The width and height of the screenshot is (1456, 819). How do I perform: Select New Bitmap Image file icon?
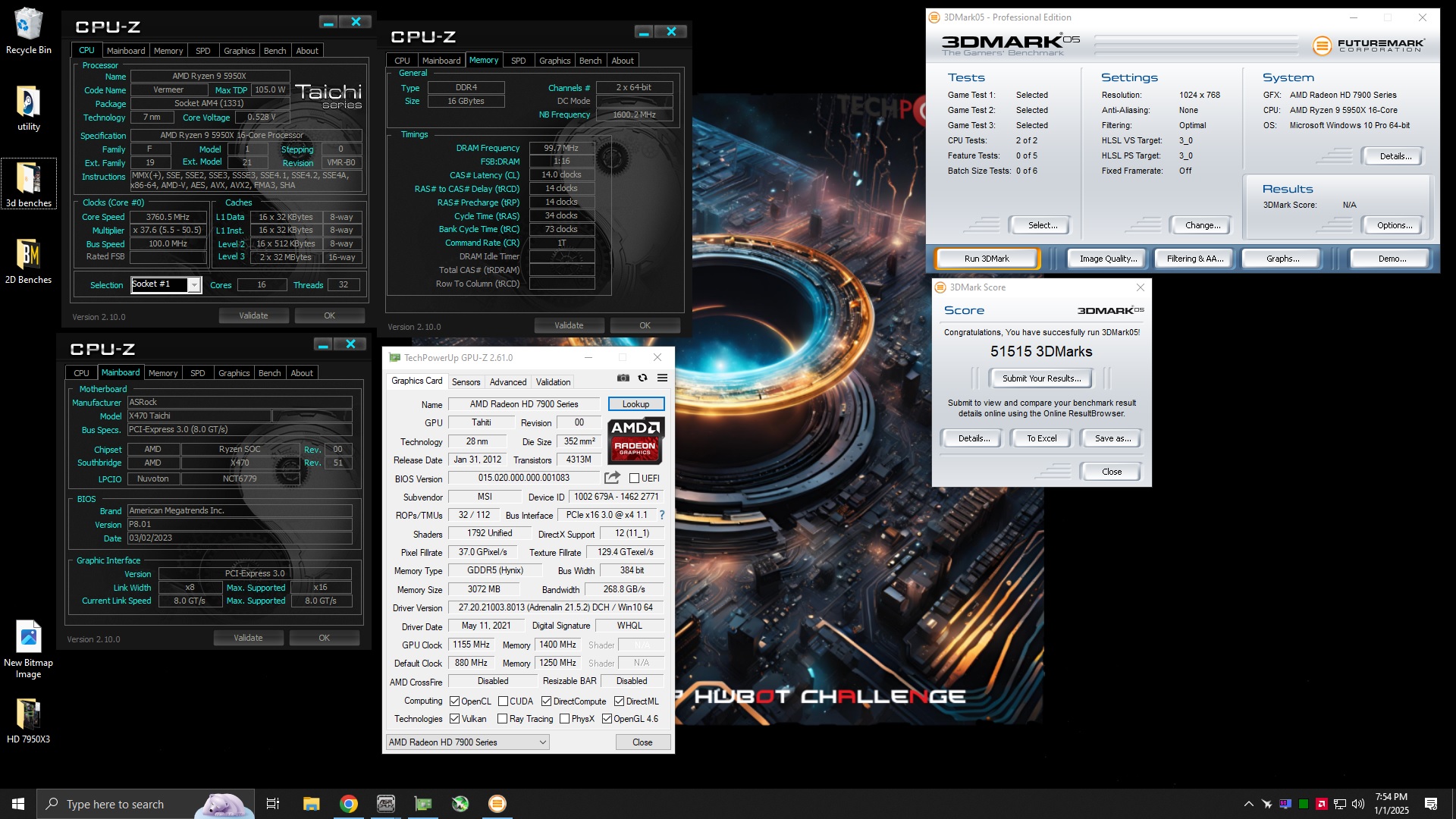pyautogui.click(x=28, y=649)
